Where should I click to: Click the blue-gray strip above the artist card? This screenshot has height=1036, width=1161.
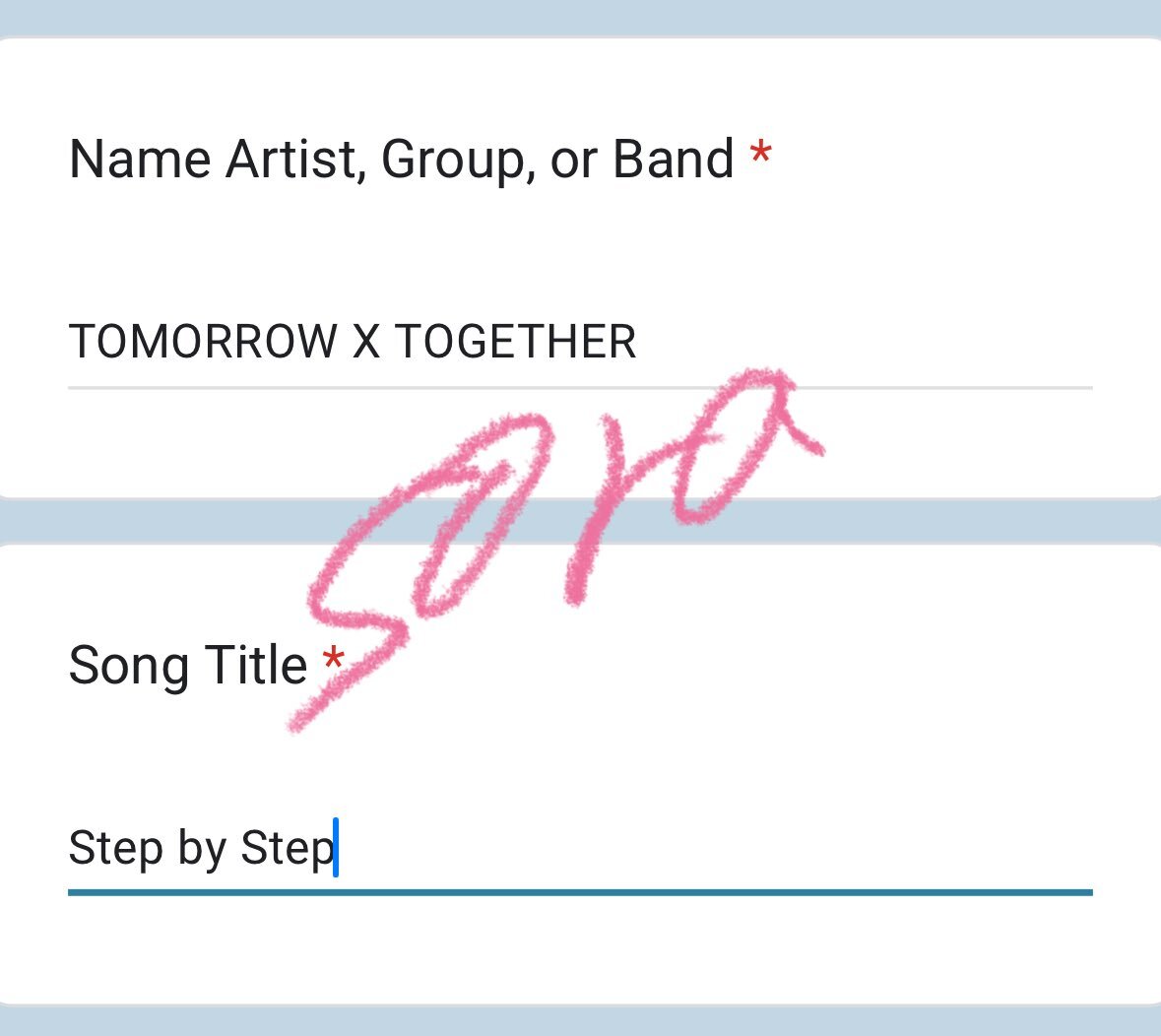click(580, 18)
